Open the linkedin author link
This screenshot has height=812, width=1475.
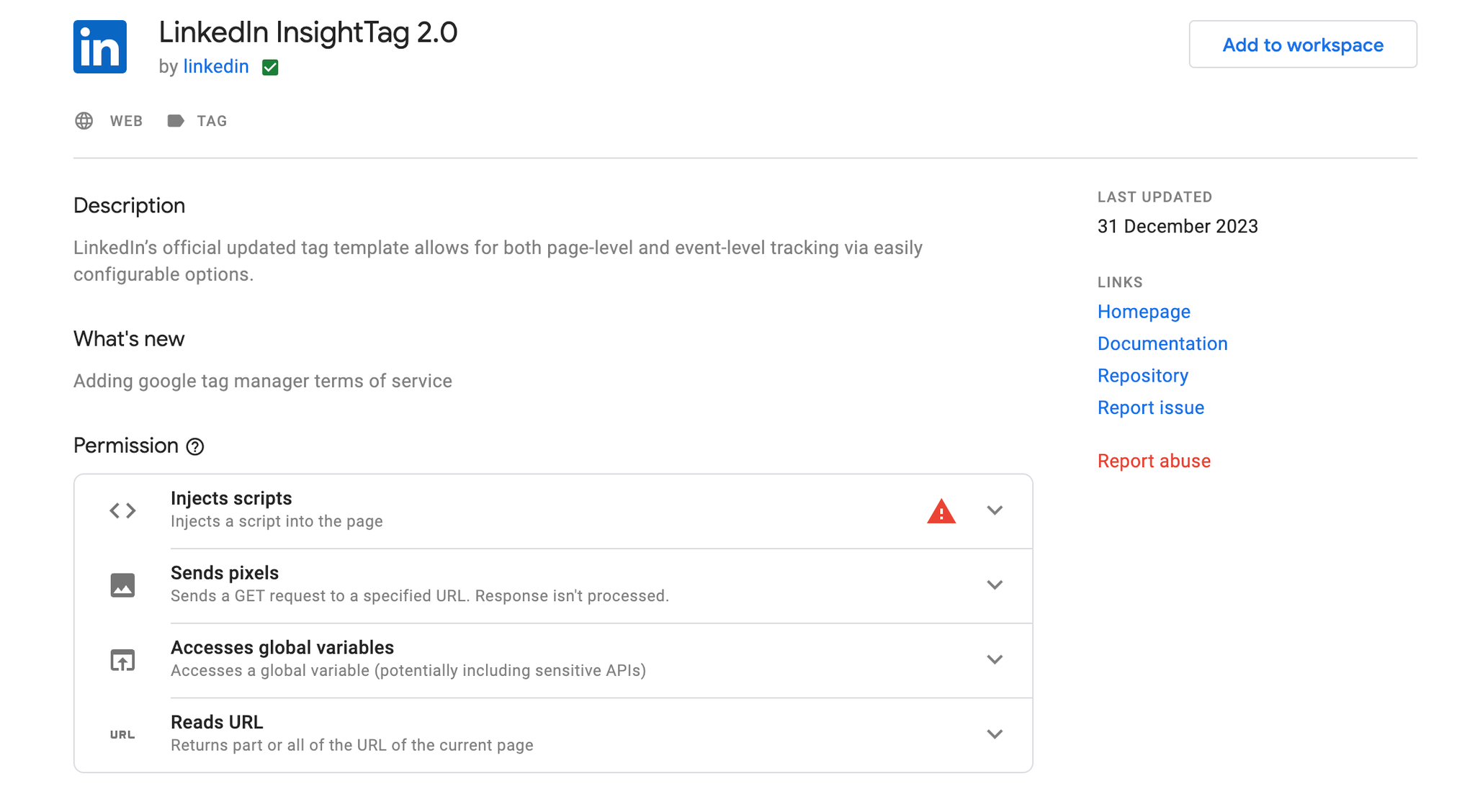click(x=216, y=66)
